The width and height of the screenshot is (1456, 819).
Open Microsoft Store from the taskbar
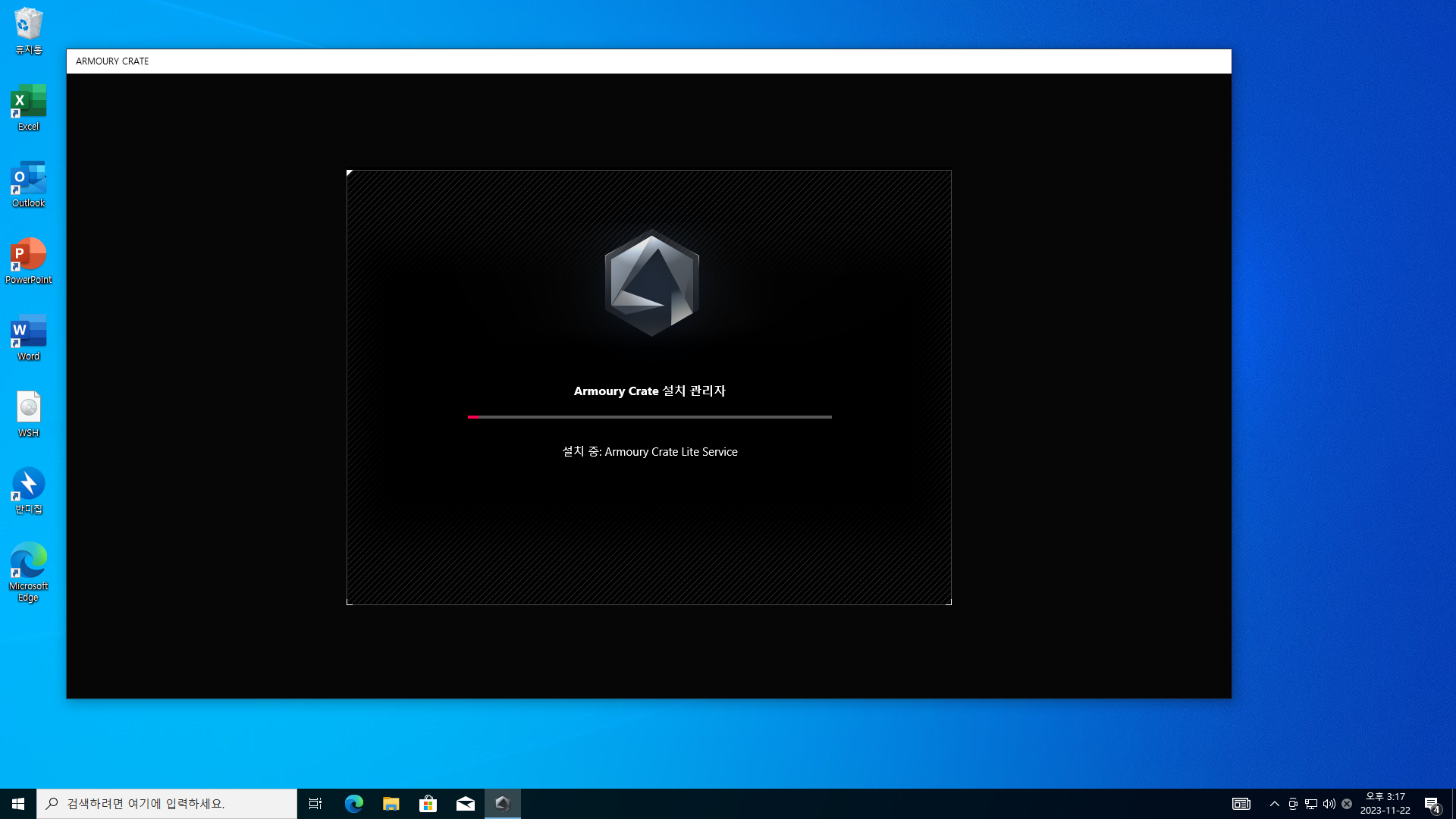tap(428, 804)
